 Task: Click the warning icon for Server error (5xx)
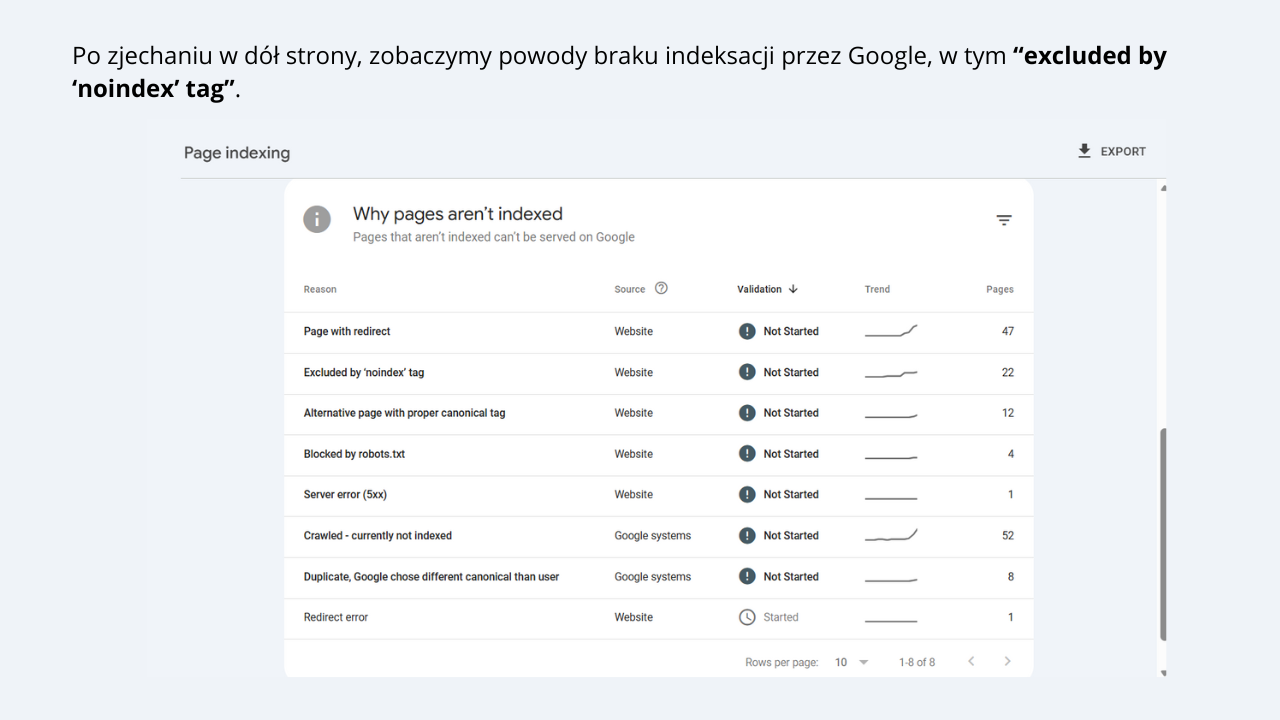coord(746,494)
